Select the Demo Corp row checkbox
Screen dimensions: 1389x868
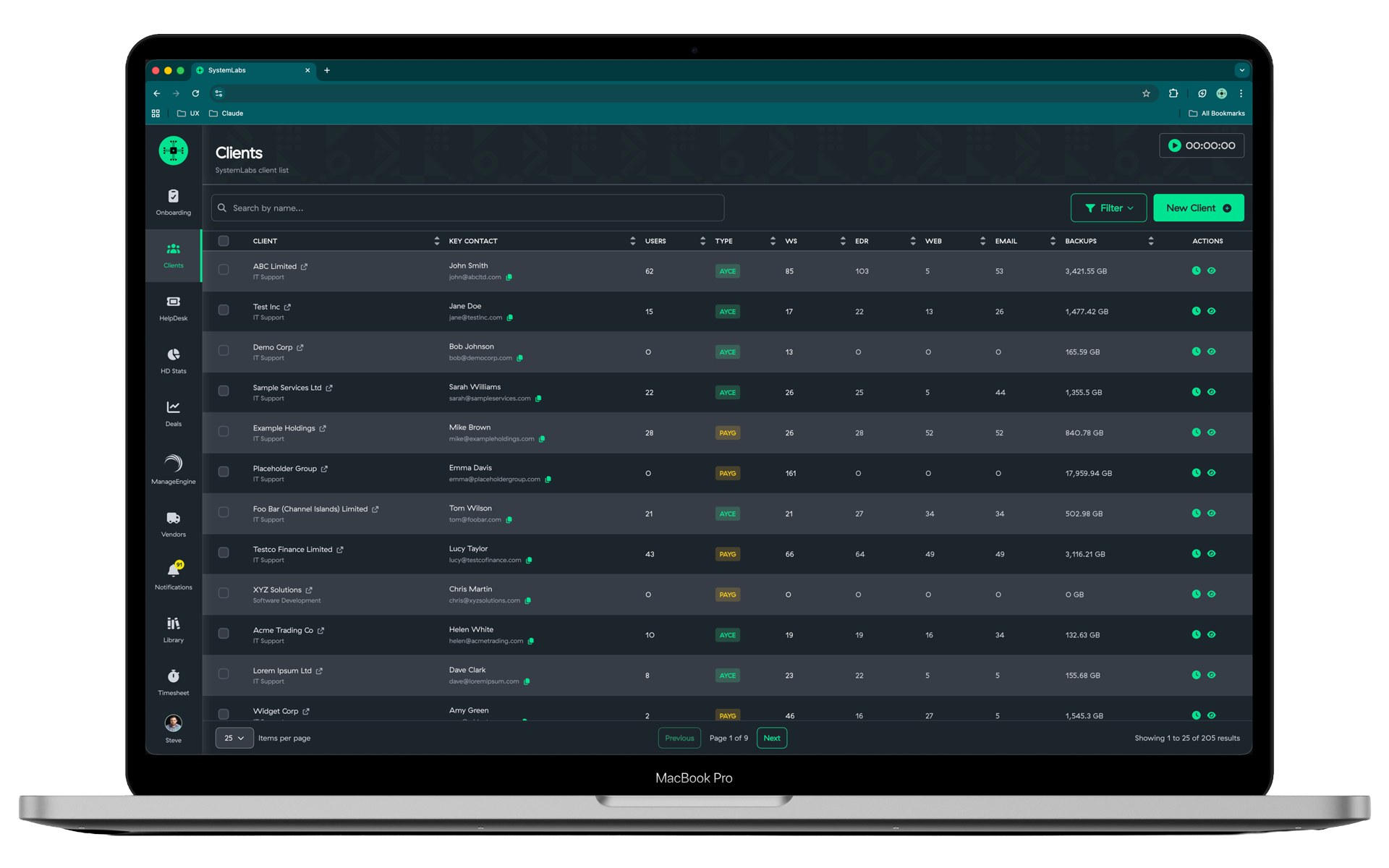pyautogui.click(x=224, y=351)
